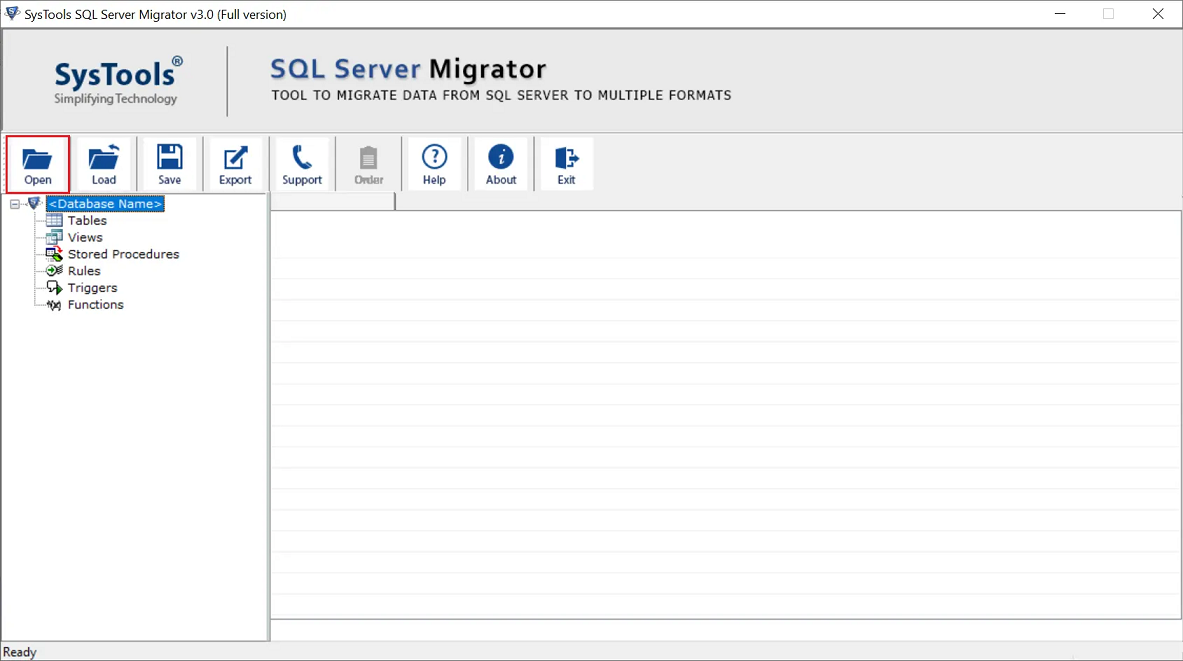Select Tables in the tree
The height and width of the screenshot is (661, 1183).
click(87, 220)
